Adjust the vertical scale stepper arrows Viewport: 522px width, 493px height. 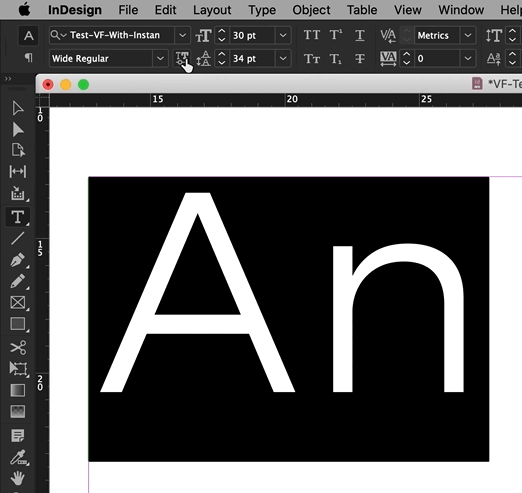tap(512, 35)
